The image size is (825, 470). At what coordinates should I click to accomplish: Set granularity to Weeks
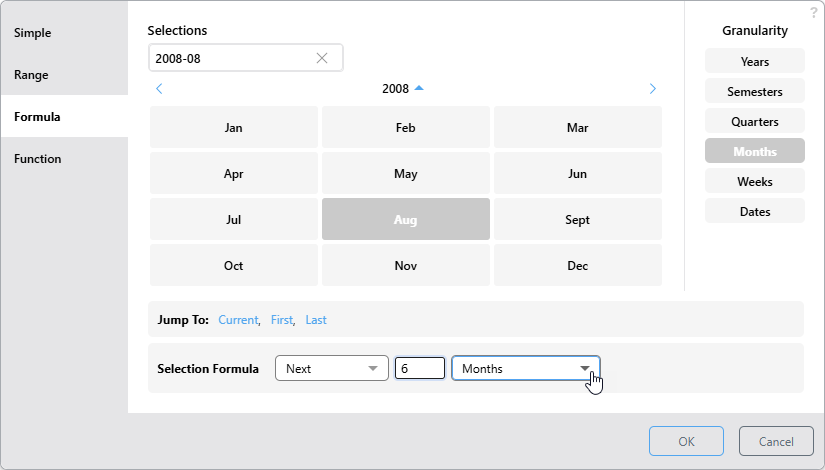coord(754,182)
